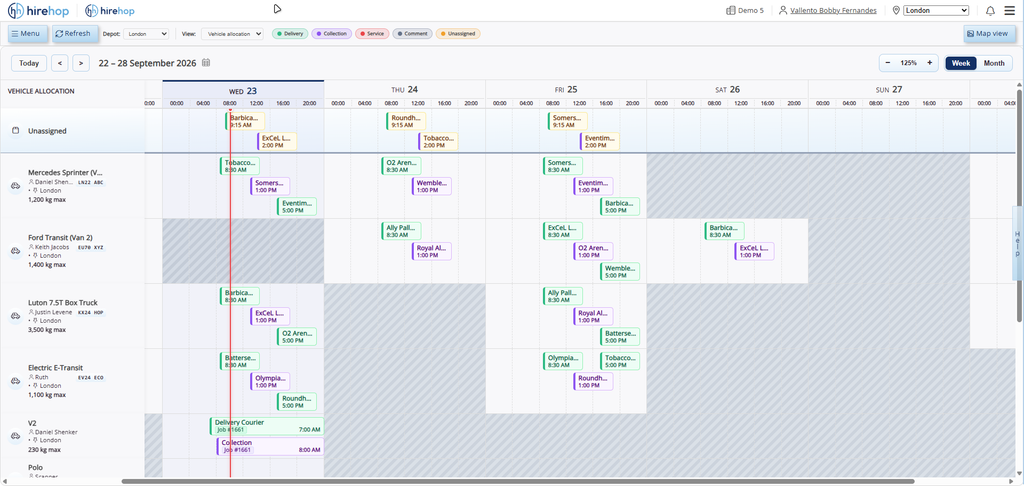Go to Today
The width and height of the screenshot is (1024, 486).
click(29, 63)
